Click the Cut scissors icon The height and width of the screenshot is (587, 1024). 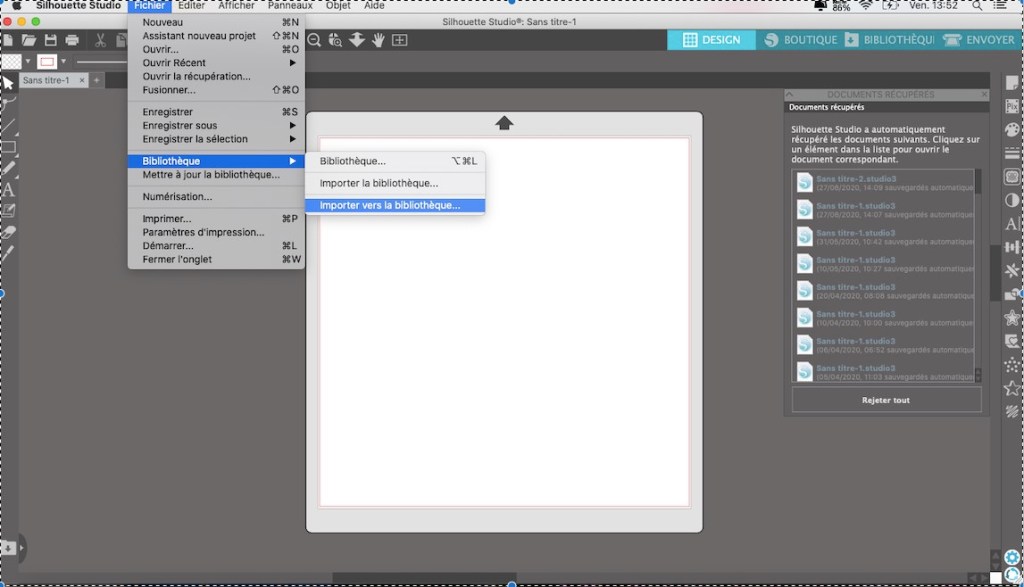(100, 40)
